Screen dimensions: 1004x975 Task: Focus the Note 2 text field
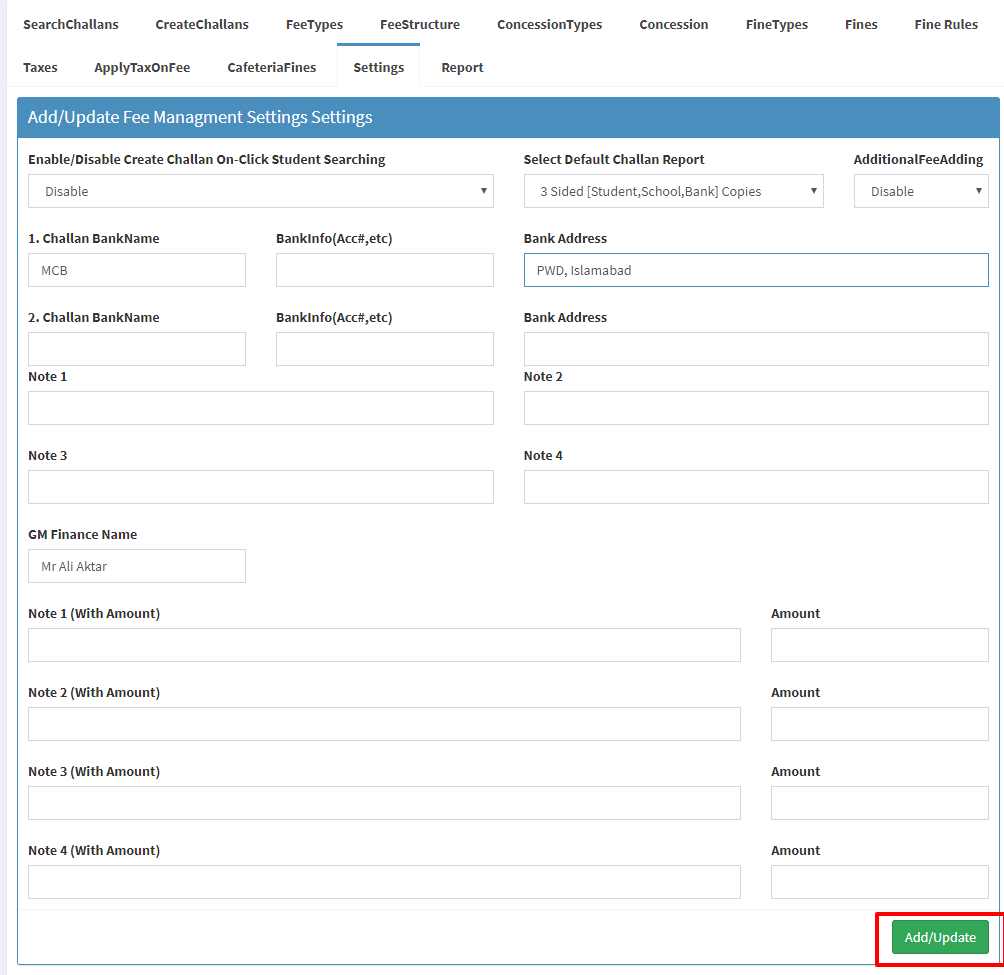click(x=756, y=408)
